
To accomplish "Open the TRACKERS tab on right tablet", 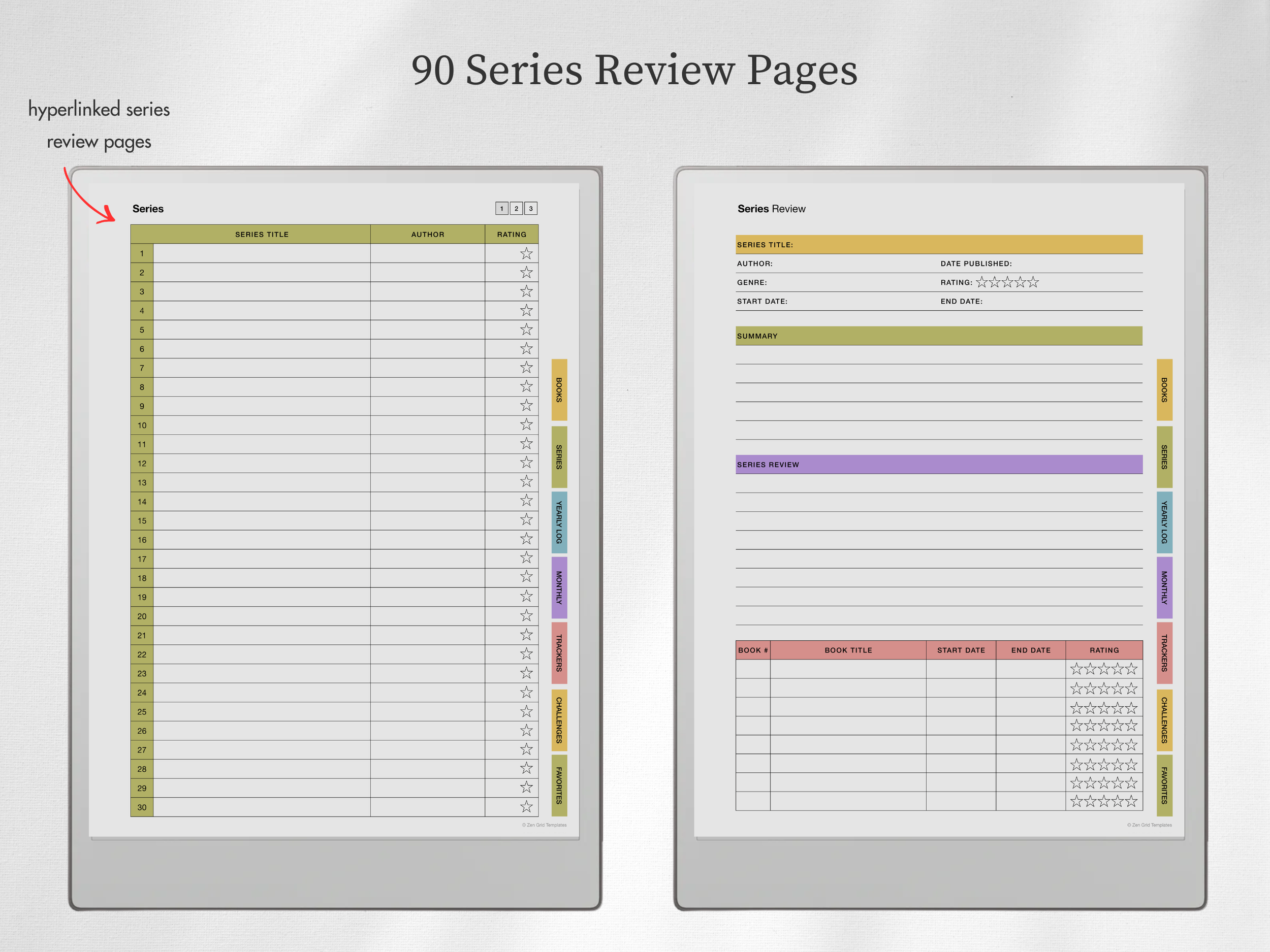I will [x=1164, y=653].
